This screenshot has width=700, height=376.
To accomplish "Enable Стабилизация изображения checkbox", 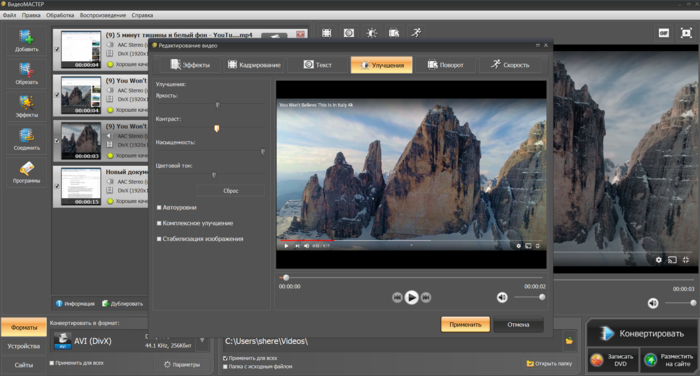I will pos(159,239).
